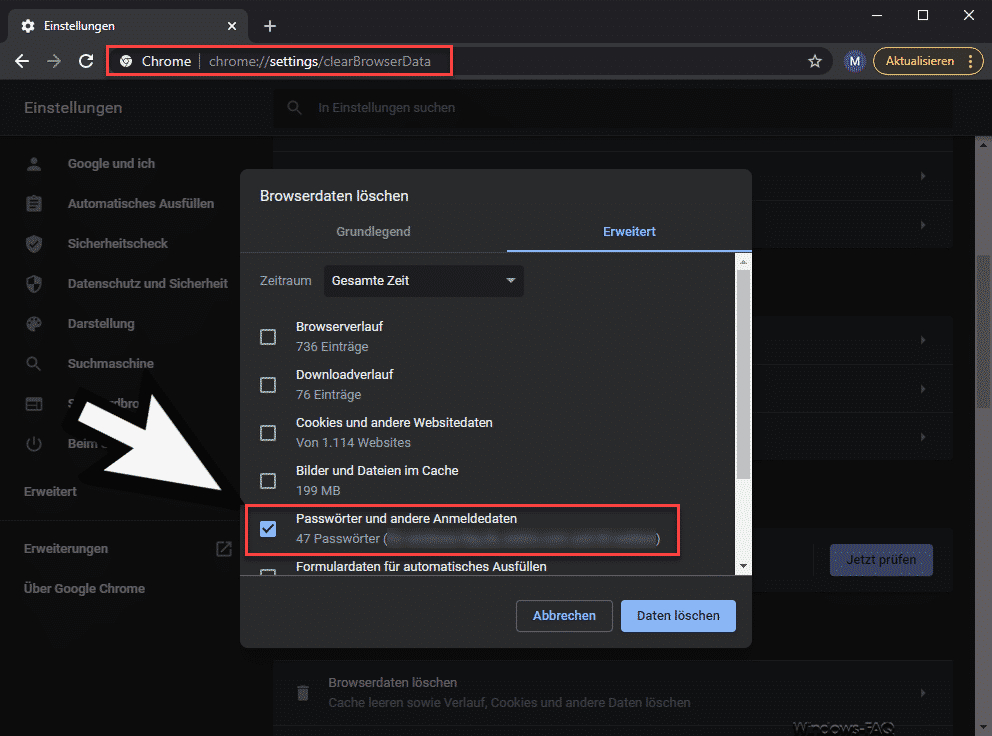The height and width of the screenshot is (736, 992).
Task: Enable the Downloadverlauf checkbox
Action: pos(268,385)
